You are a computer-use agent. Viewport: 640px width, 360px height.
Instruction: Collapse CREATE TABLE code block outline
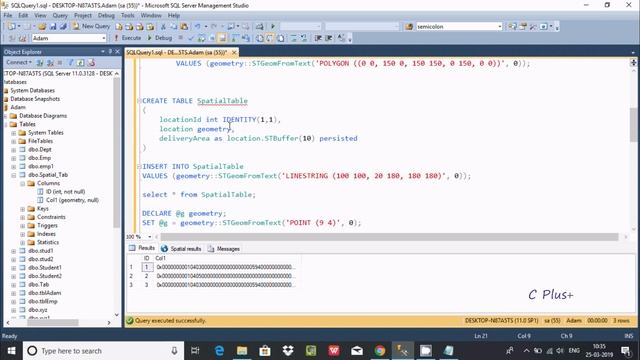139,100
